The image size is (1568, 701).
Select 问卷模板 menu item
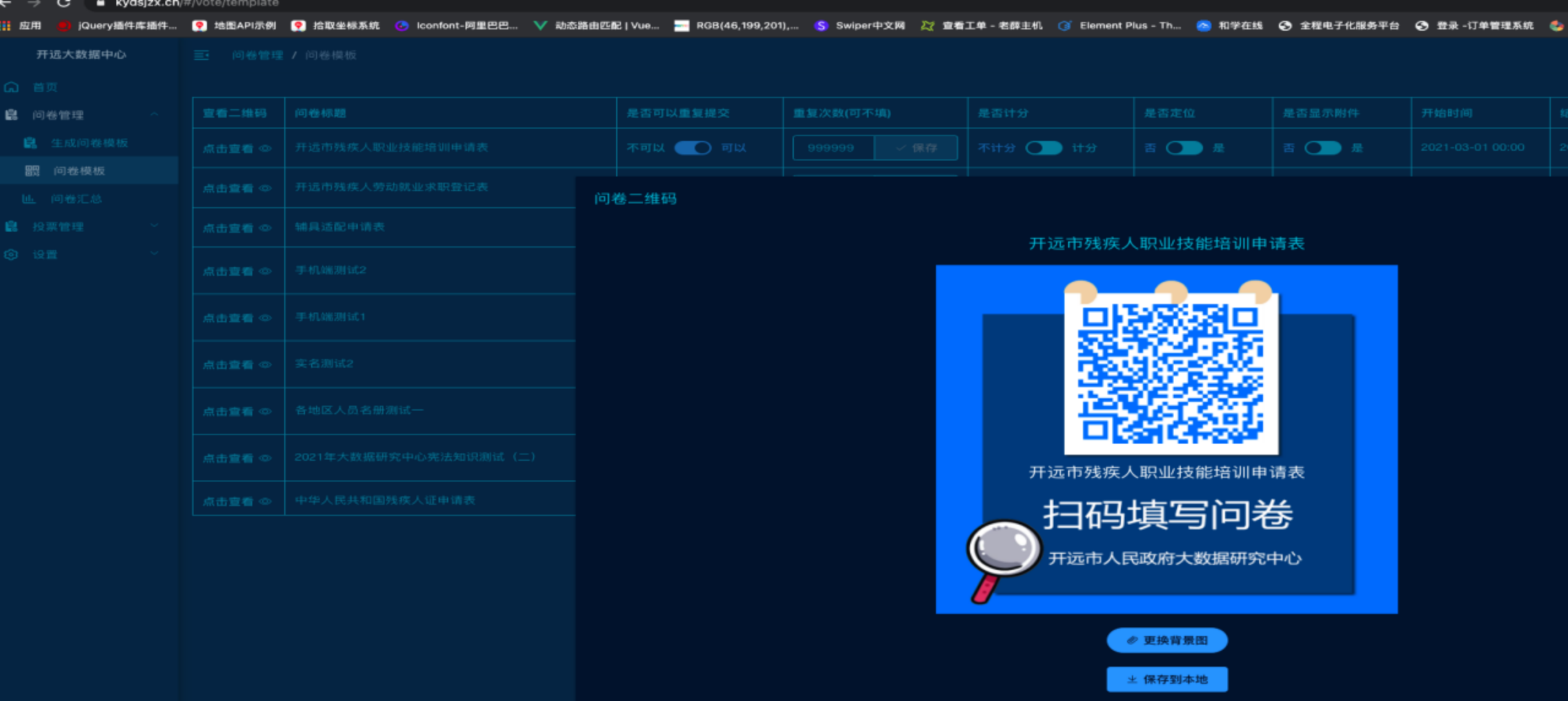pyautogui.click(x=79, y=170)
